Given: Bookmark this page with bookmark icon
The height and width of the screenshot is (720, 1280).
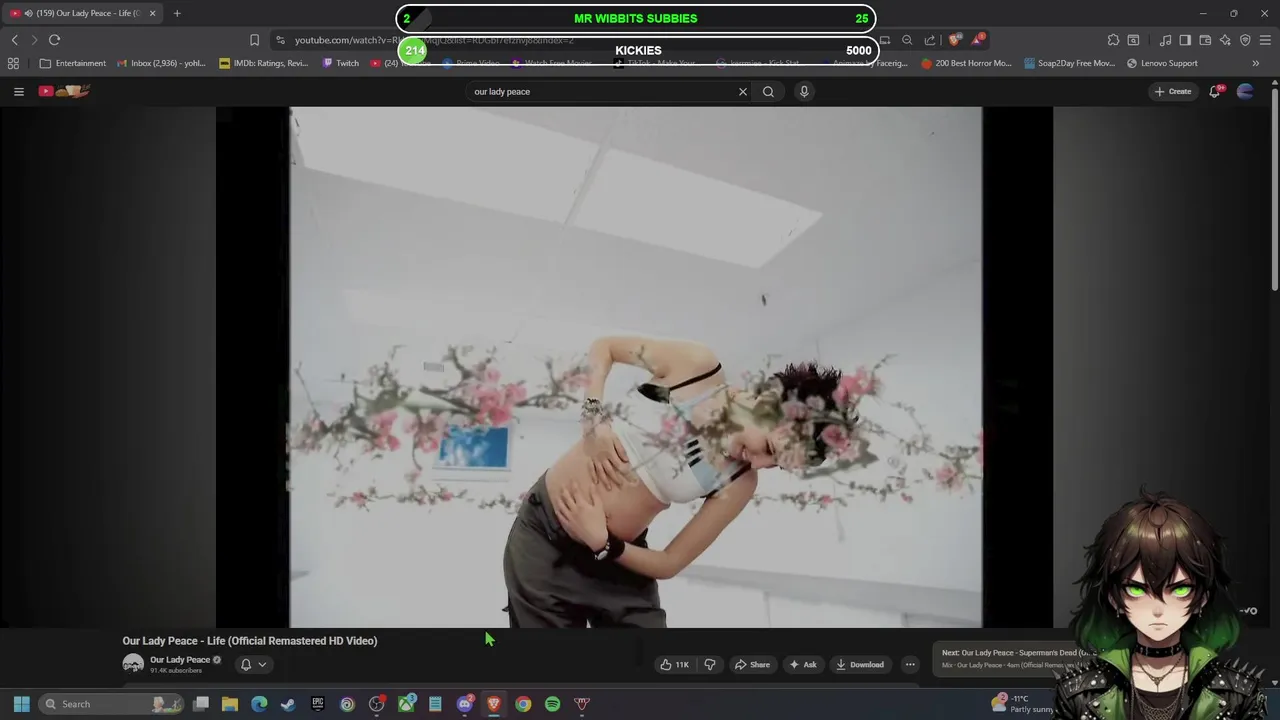Looking at the screenshot, I should pyautogui.click(x=254, y=40).
